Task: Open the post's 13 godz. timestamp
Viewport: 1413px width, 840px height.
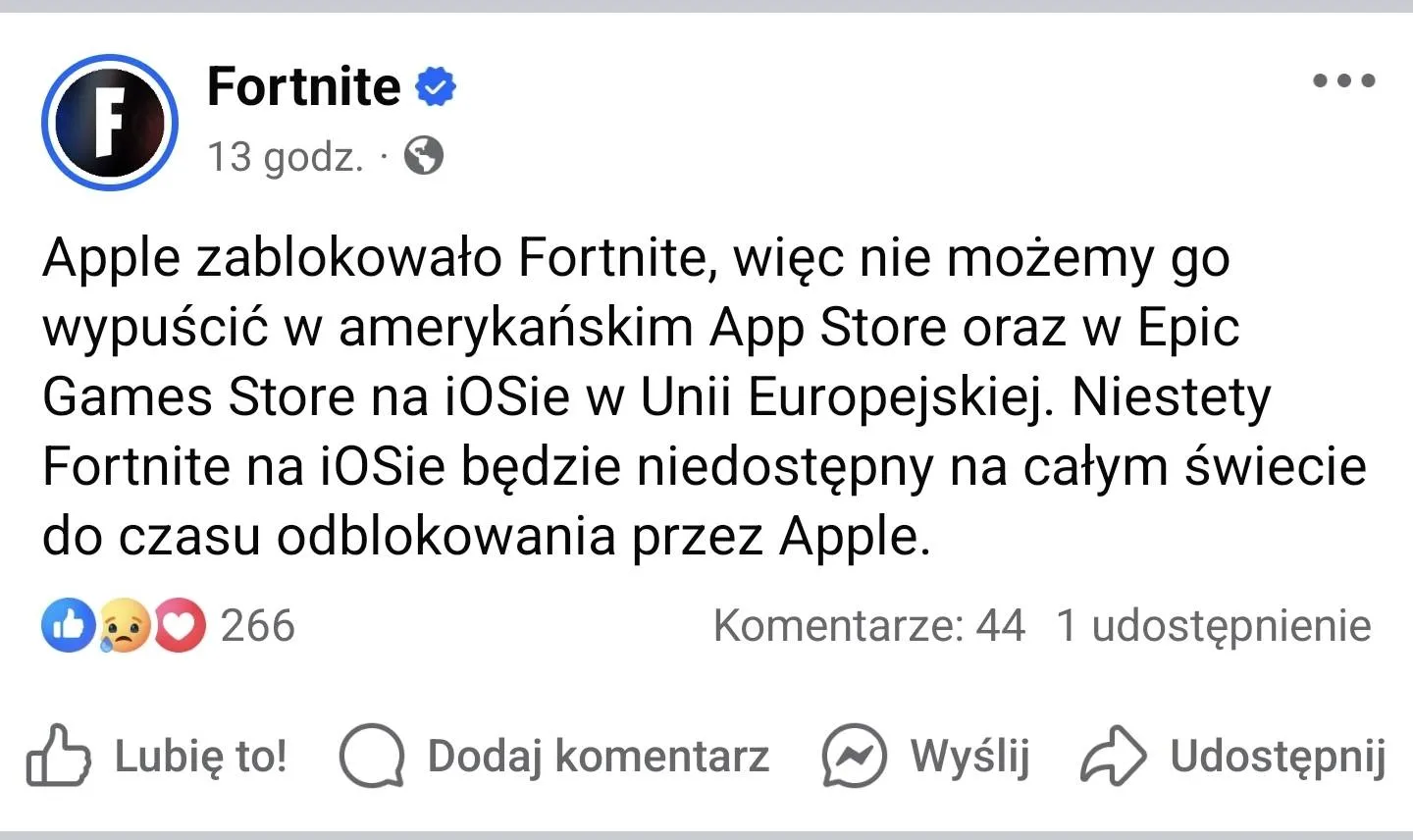Action: [286, 156]
